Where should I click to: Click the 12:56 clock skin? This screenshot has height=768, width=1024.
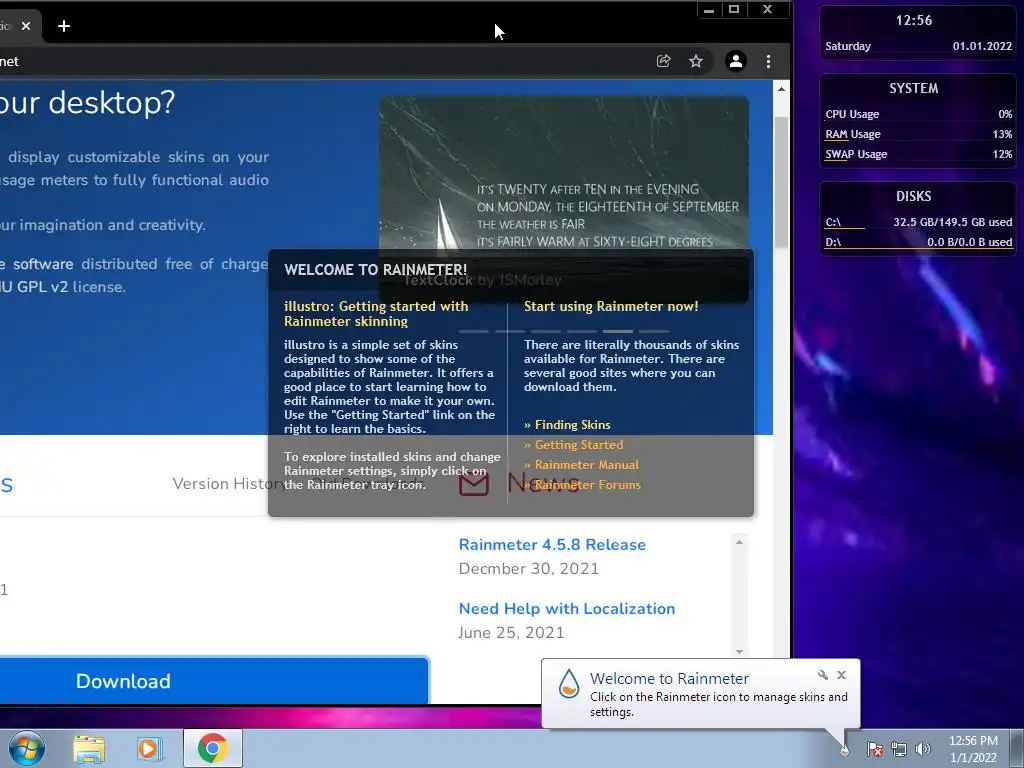pos(918,33)
